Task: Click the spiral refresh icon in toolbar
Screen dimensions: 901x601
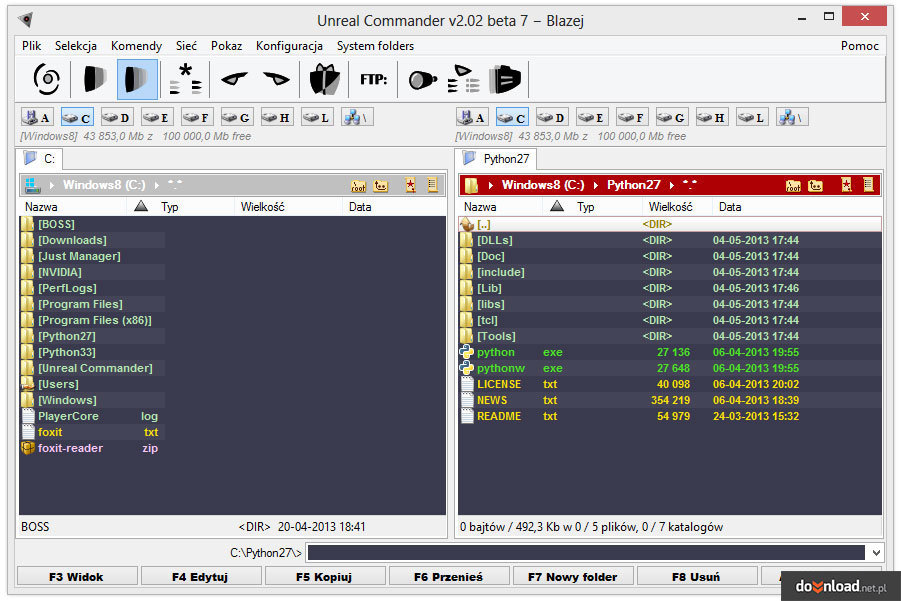Action: 47,79
